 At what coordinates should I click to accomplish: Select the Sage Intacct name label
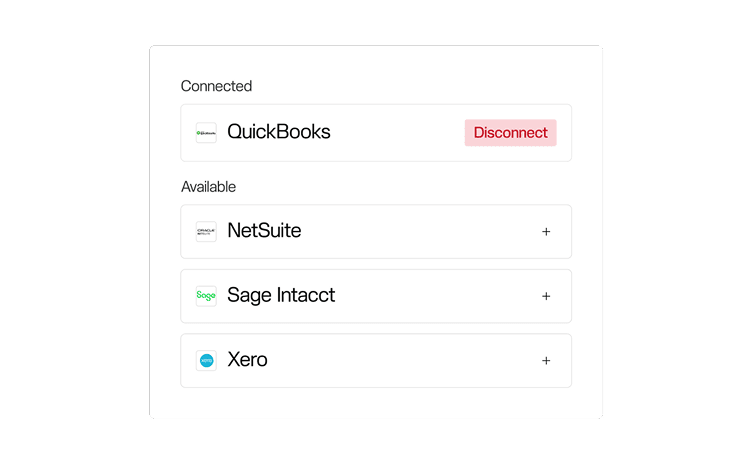[x=281, y=296]
